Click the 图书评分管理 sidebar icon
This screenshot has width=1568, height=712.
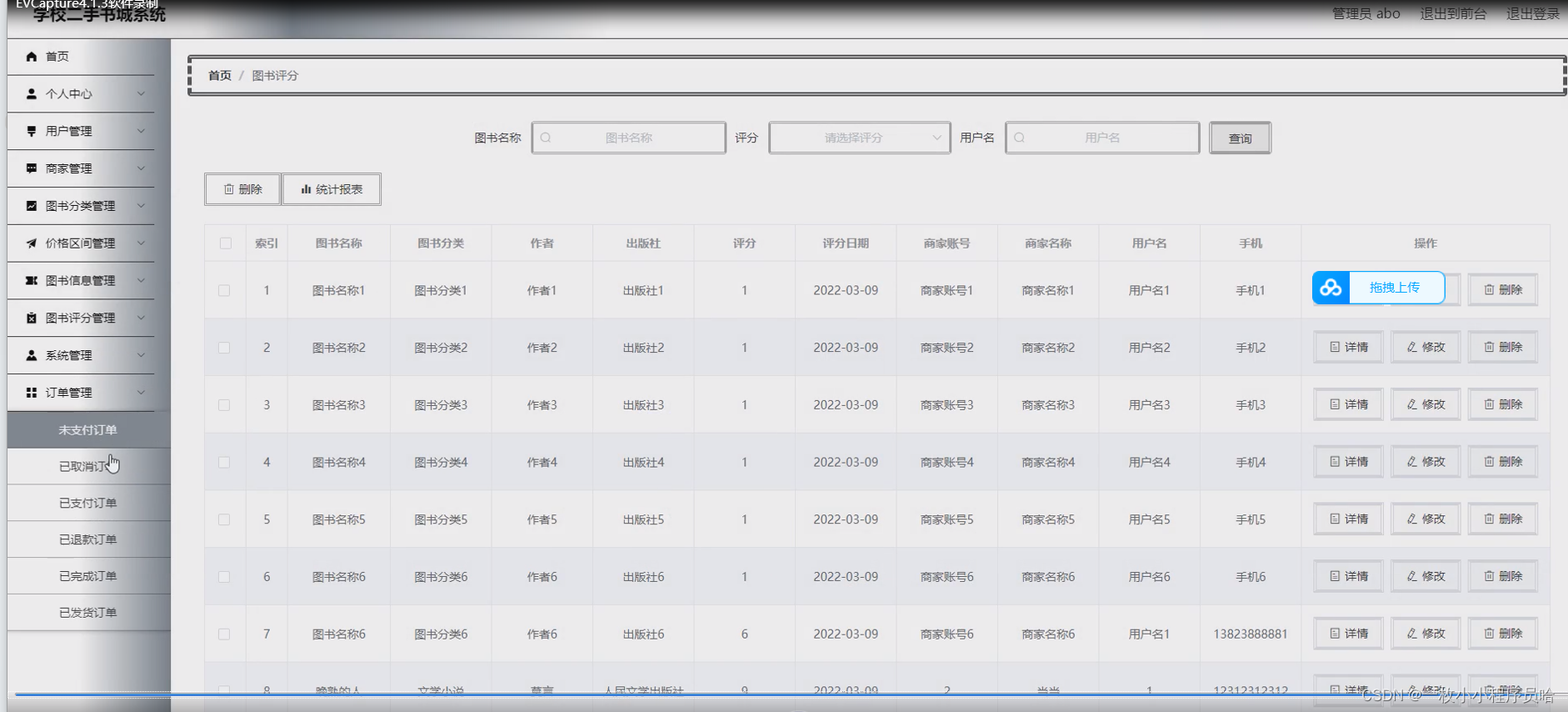pyautogui.click(x=32, y=318)
